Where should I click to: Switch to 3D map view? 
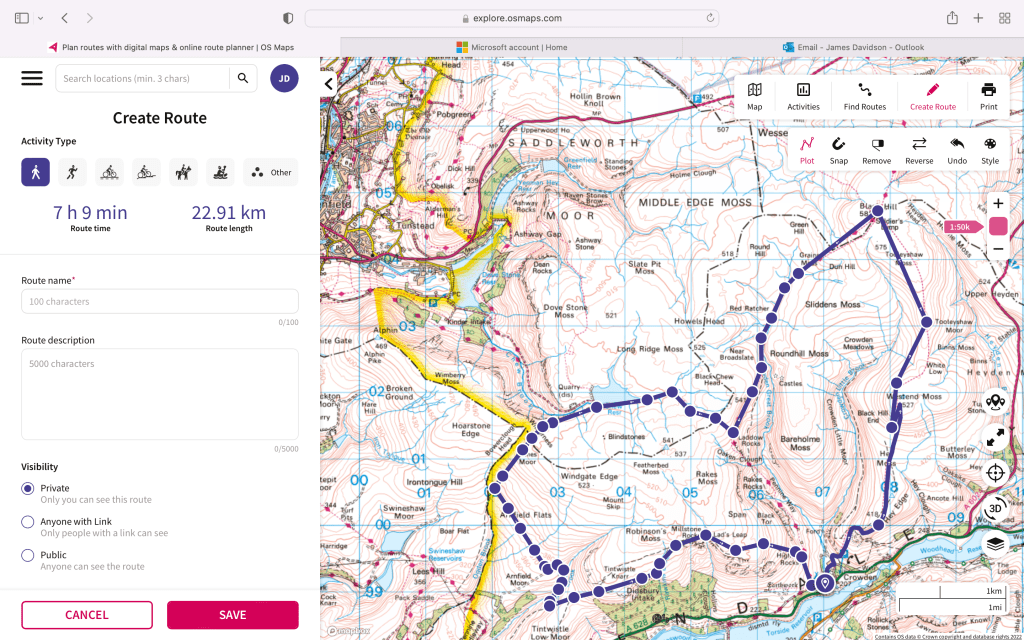point(995,509)
